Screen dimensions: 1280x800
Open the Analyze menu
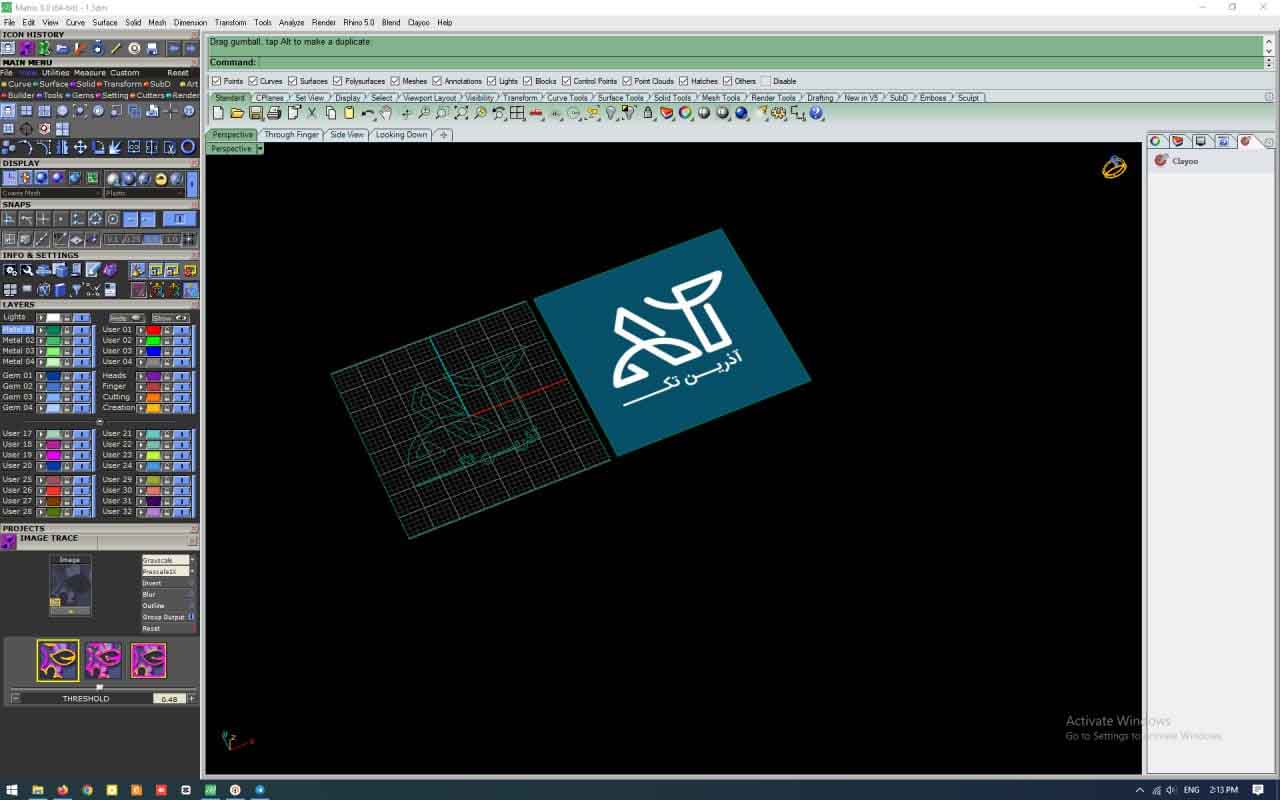pyautogui.click(x=291, y=22)
